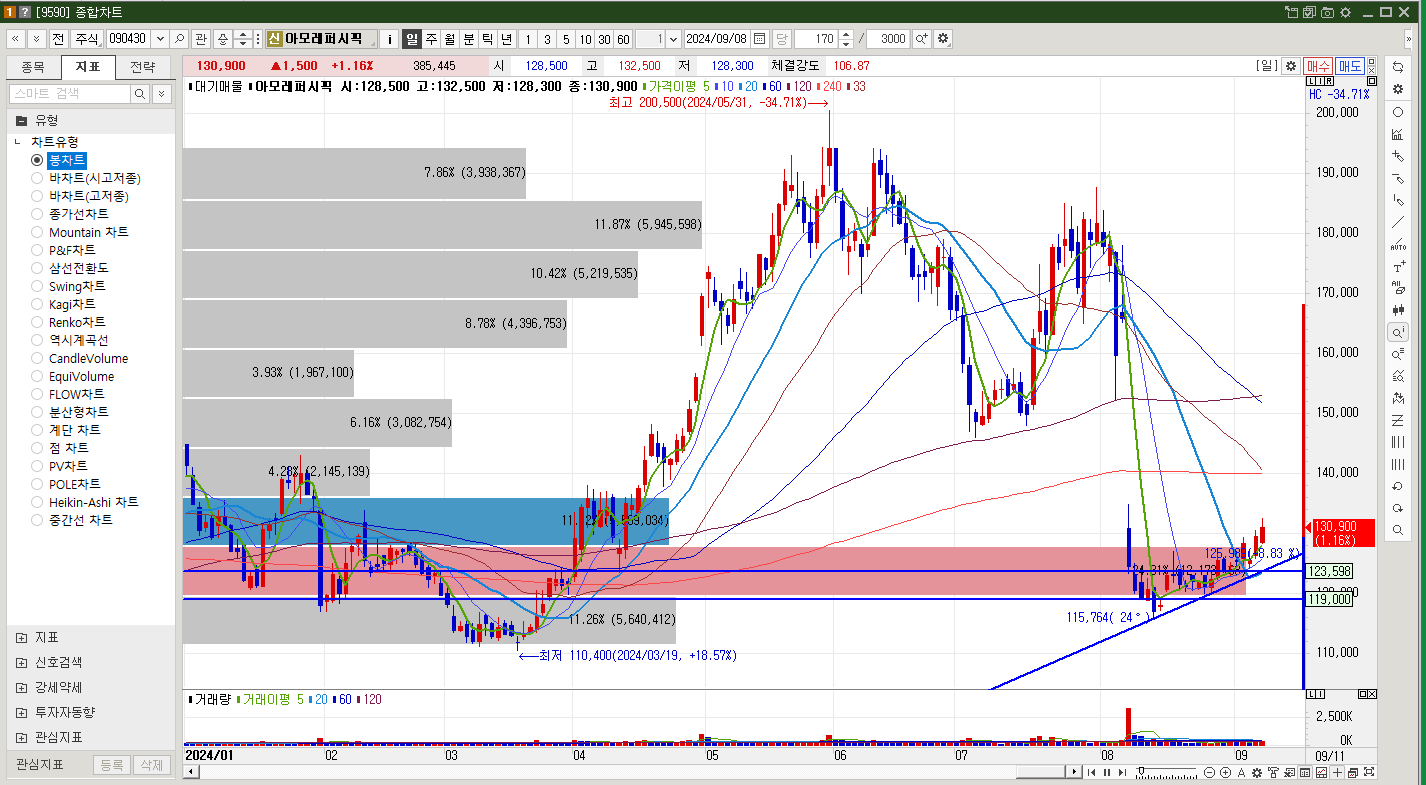The image size is (1426, 785).
Task: Expand the 투자자동향 tree section
Action: pyautogui.click(x=21, y=712)
